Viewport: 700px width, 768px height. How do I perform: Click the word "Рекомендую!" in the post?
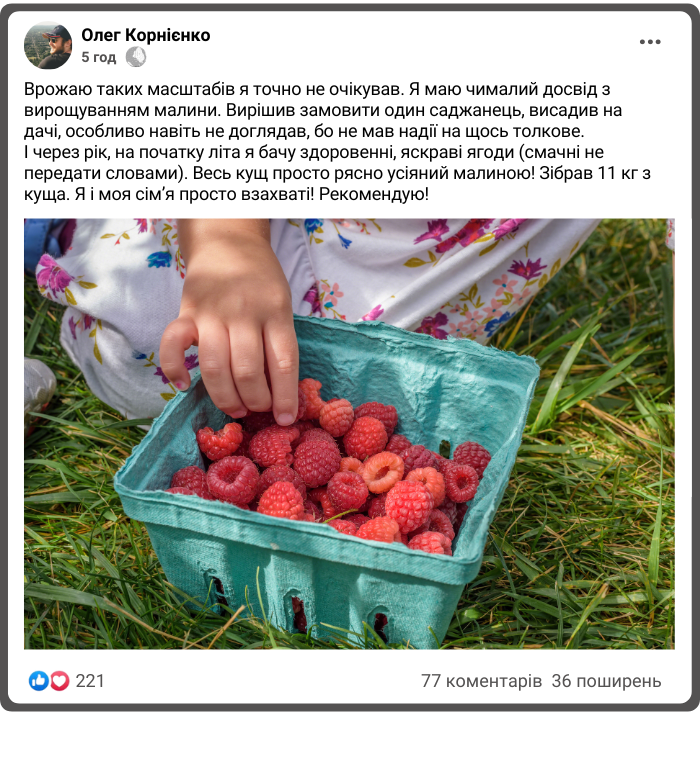[374, 194]
